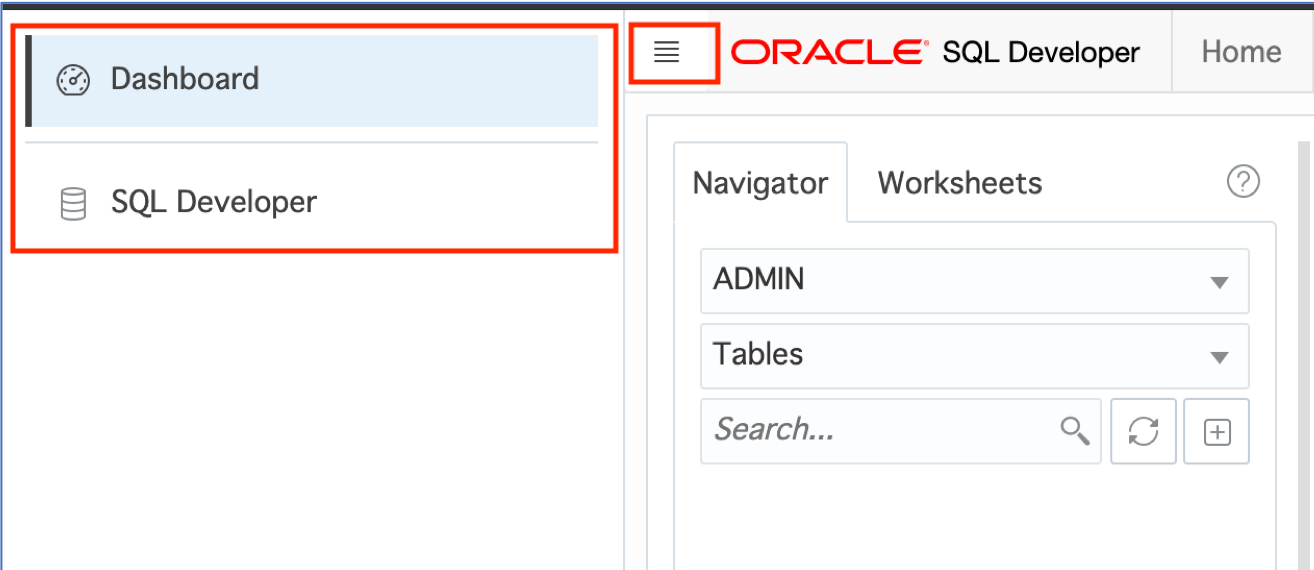This screenshot has height=570, width=1314.
Task: Click the Dashboard gauge icon
Action: [73, 80]
